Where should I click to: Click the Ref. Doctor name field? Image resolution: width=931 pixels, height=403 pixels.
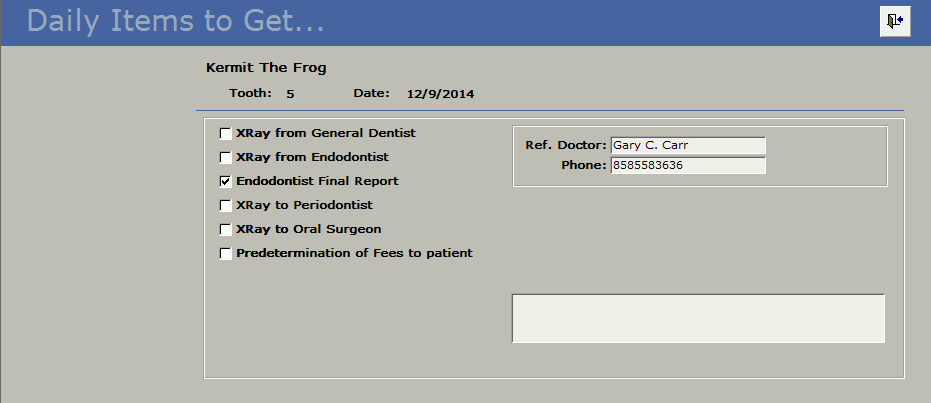tap(687, 146)
